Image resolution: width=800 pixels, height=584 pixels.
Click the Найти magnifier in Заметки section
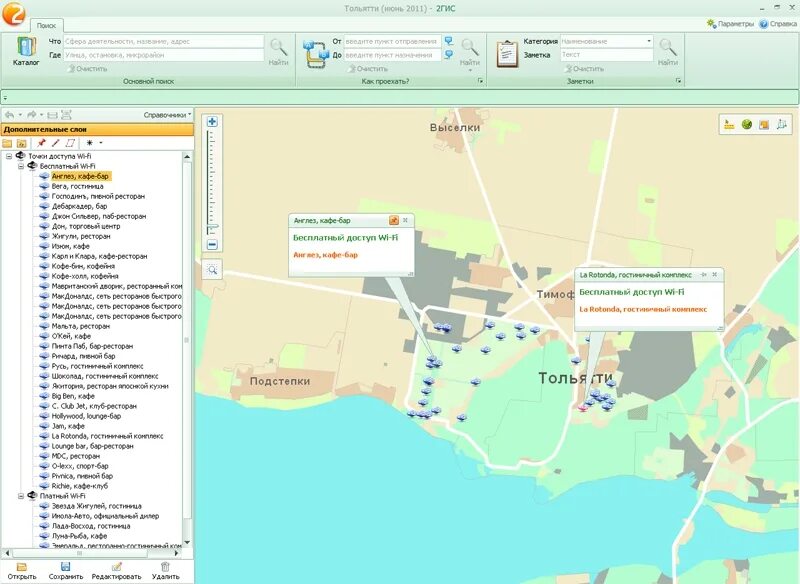coord(667,51)
